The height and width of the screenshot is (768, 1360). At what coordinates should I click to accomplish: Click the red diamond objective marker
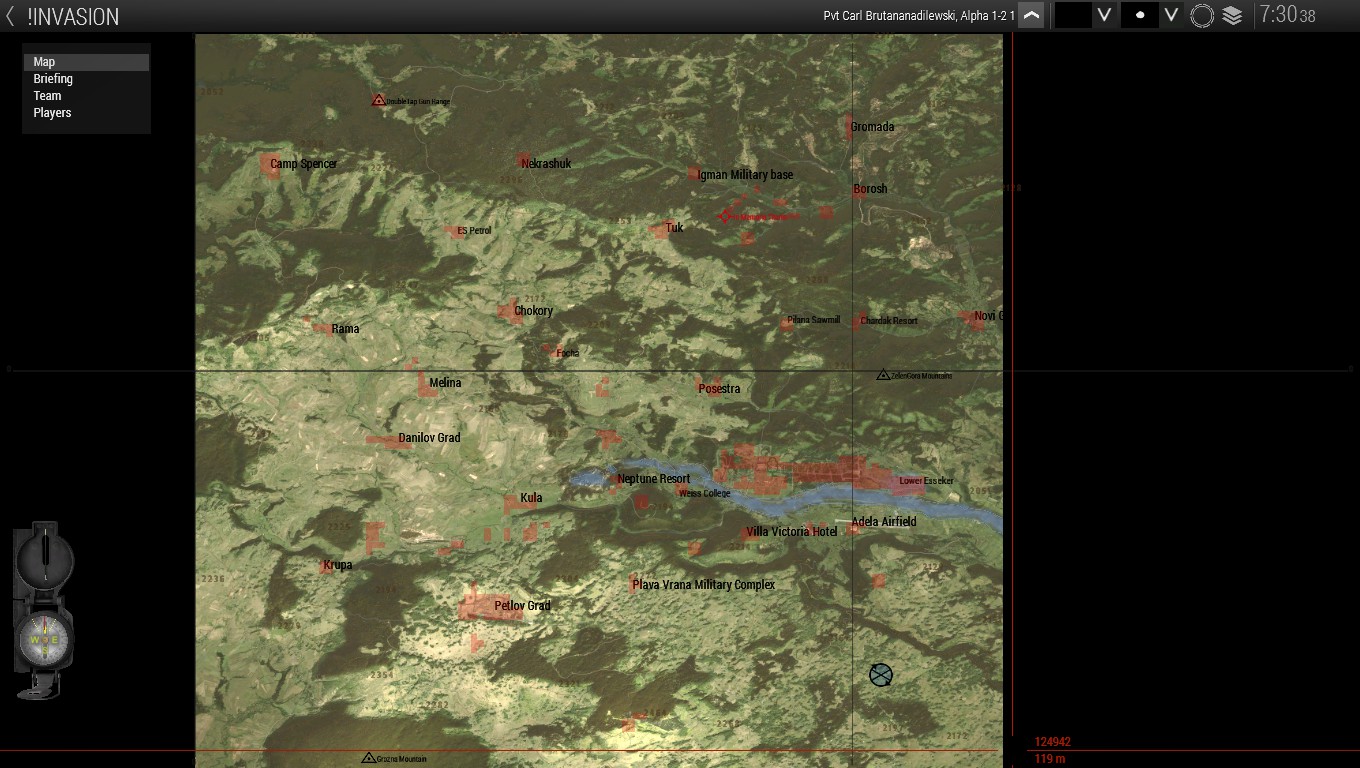point(725,216)
